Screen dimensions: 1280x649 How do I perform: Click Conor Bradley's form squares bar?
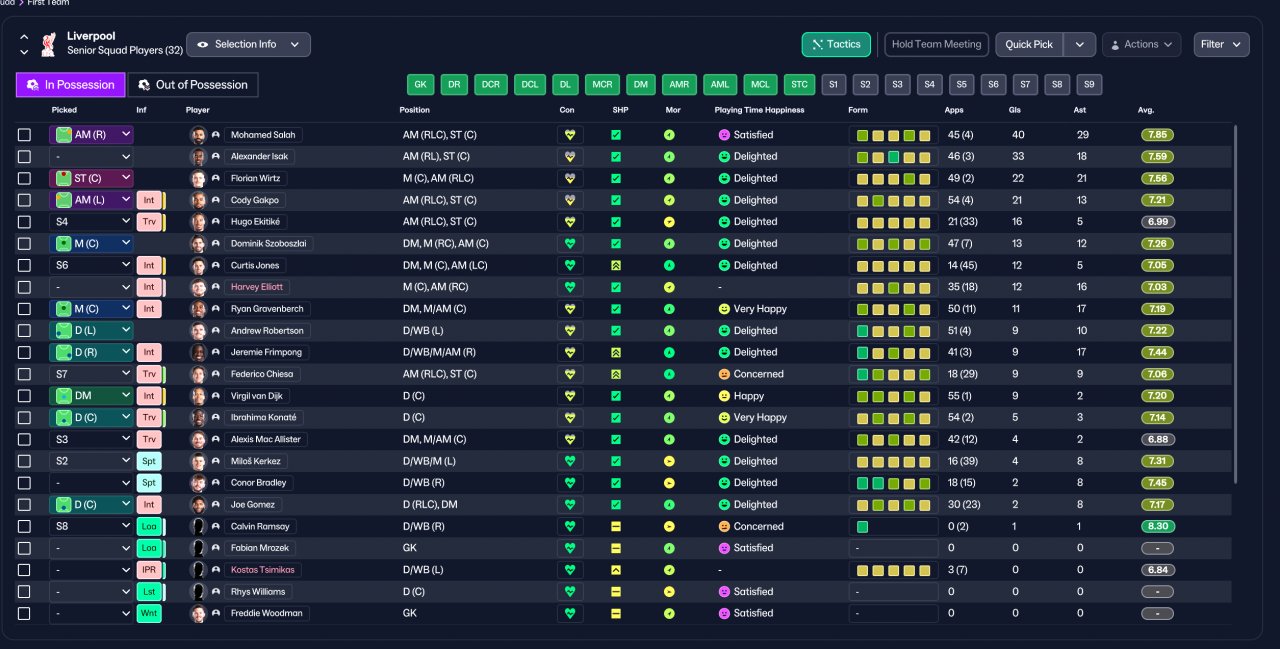[893, 483]
